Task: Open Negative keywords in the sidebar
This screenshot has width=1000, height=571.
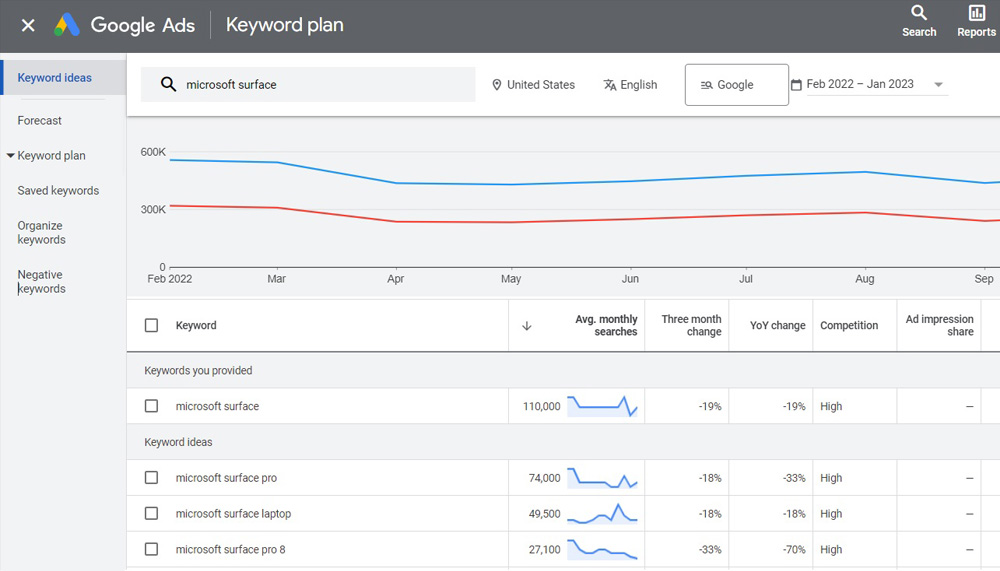Action: pos(41,282)
